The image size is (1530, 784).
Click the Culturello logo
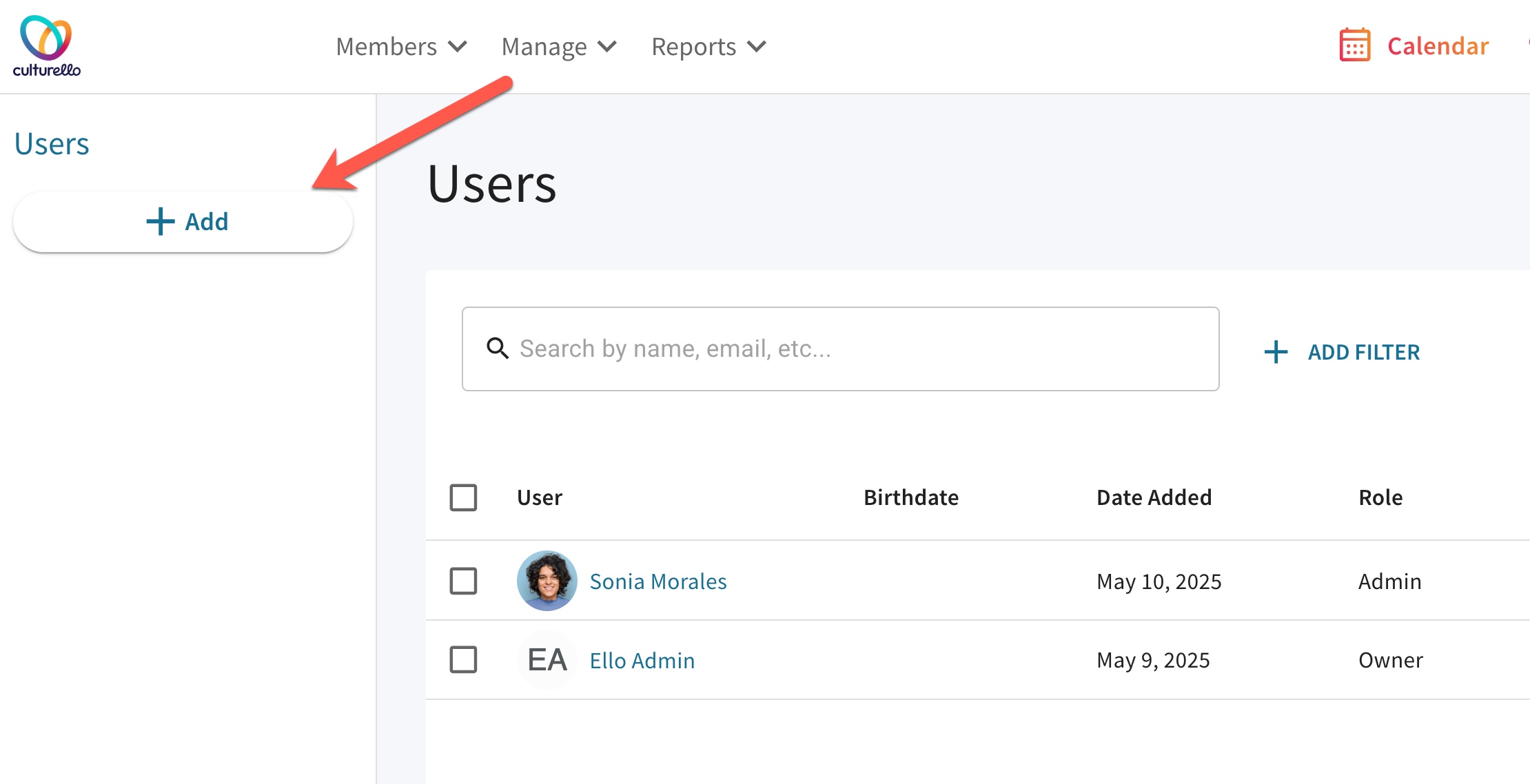[x=46, y=45]
